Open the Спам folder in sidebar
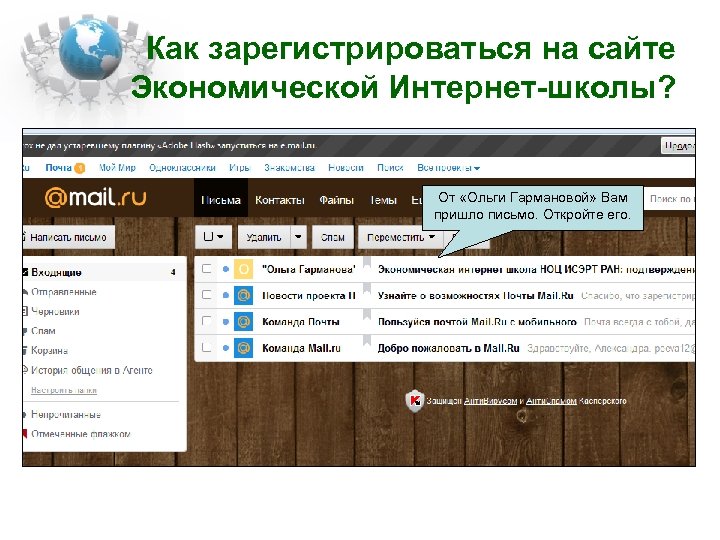This screenshot has width=720, height=540. pos(43,331)
